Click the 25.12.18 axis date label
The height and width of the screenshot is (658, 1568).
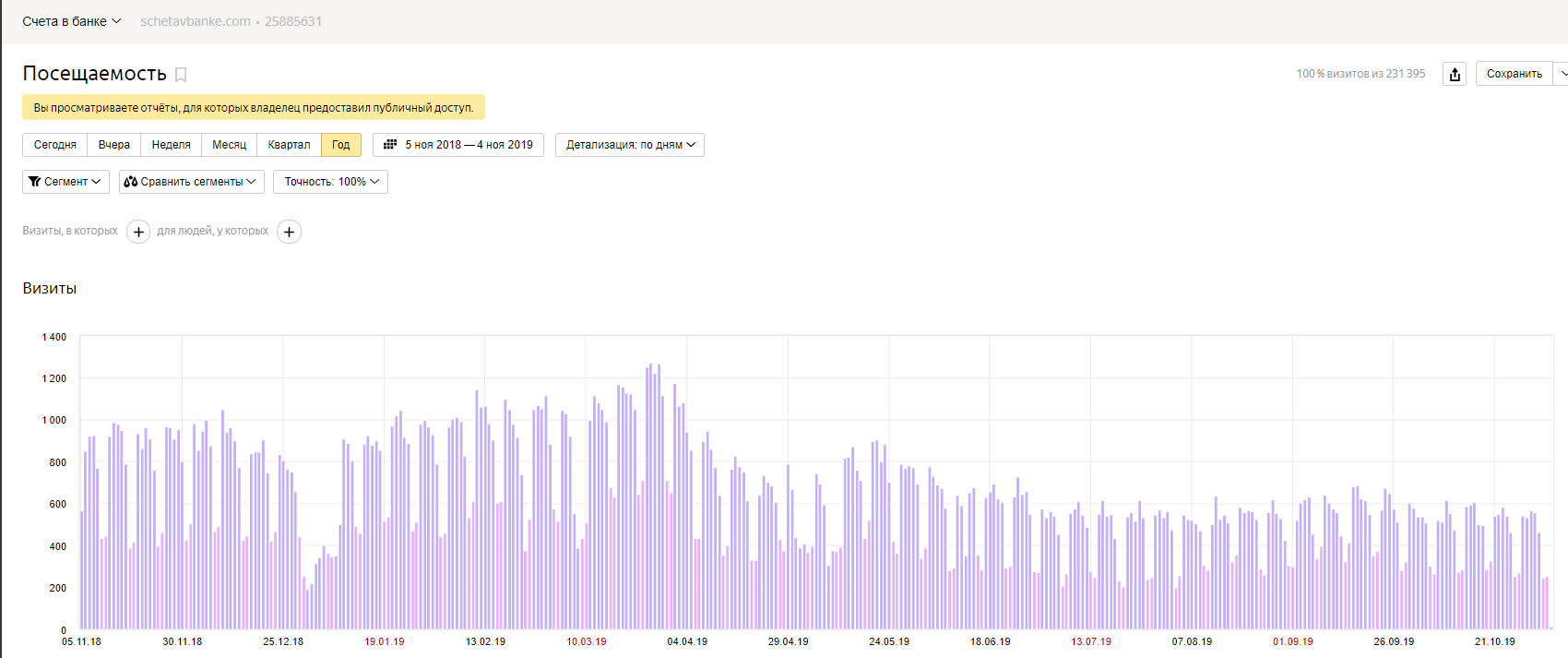point(283,641)
